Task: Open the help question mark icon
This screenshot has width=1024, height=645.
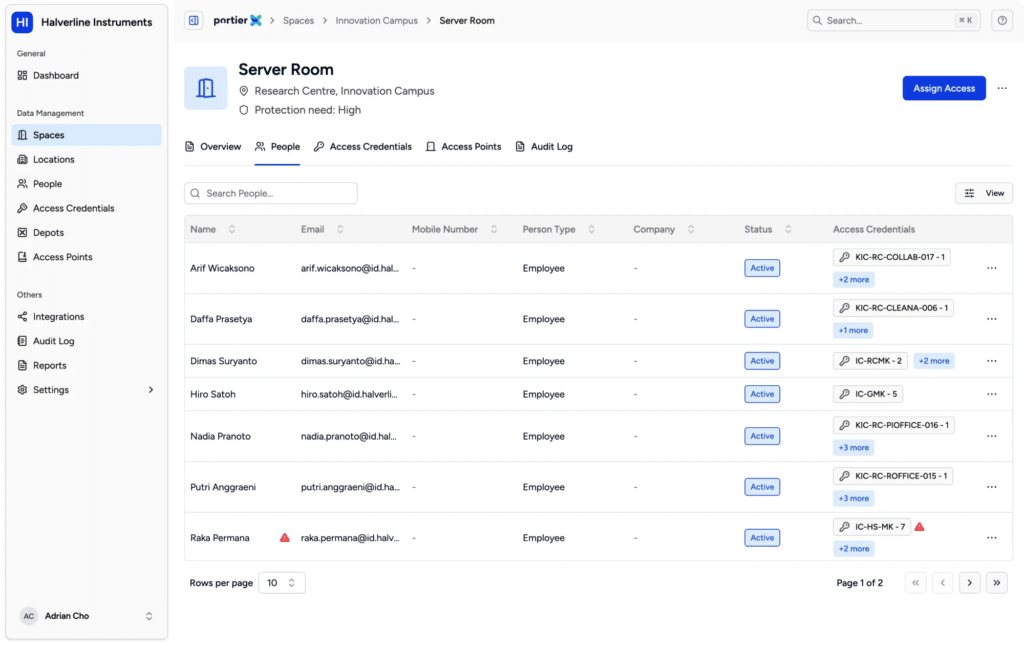Action: pyautogui.click(x=1002, y=21)
